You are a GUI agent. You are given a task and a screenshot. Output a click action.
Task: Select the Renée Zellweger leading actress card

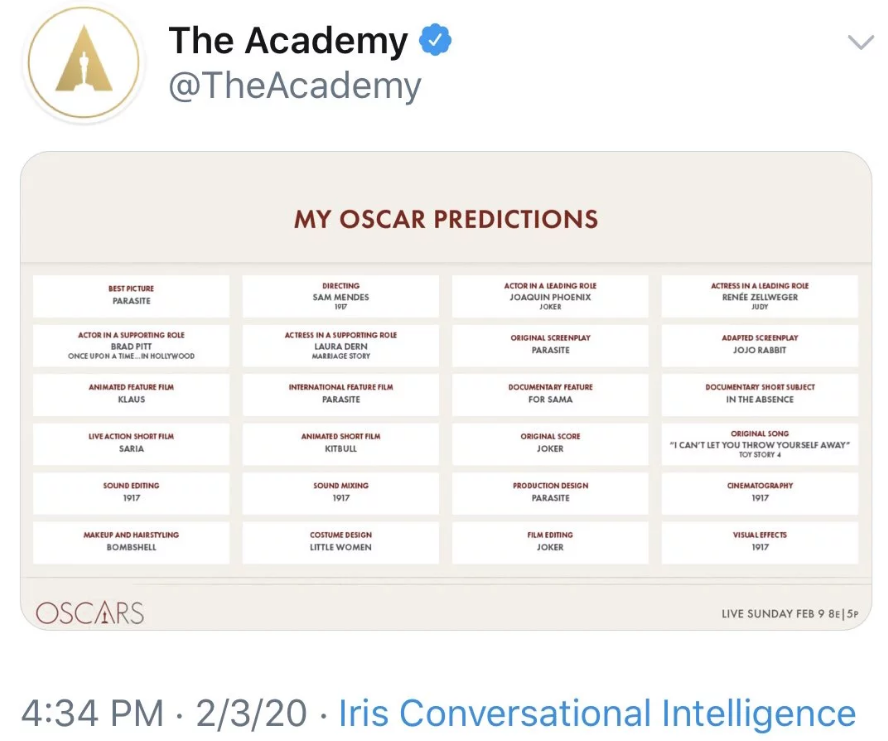point(759,296)
